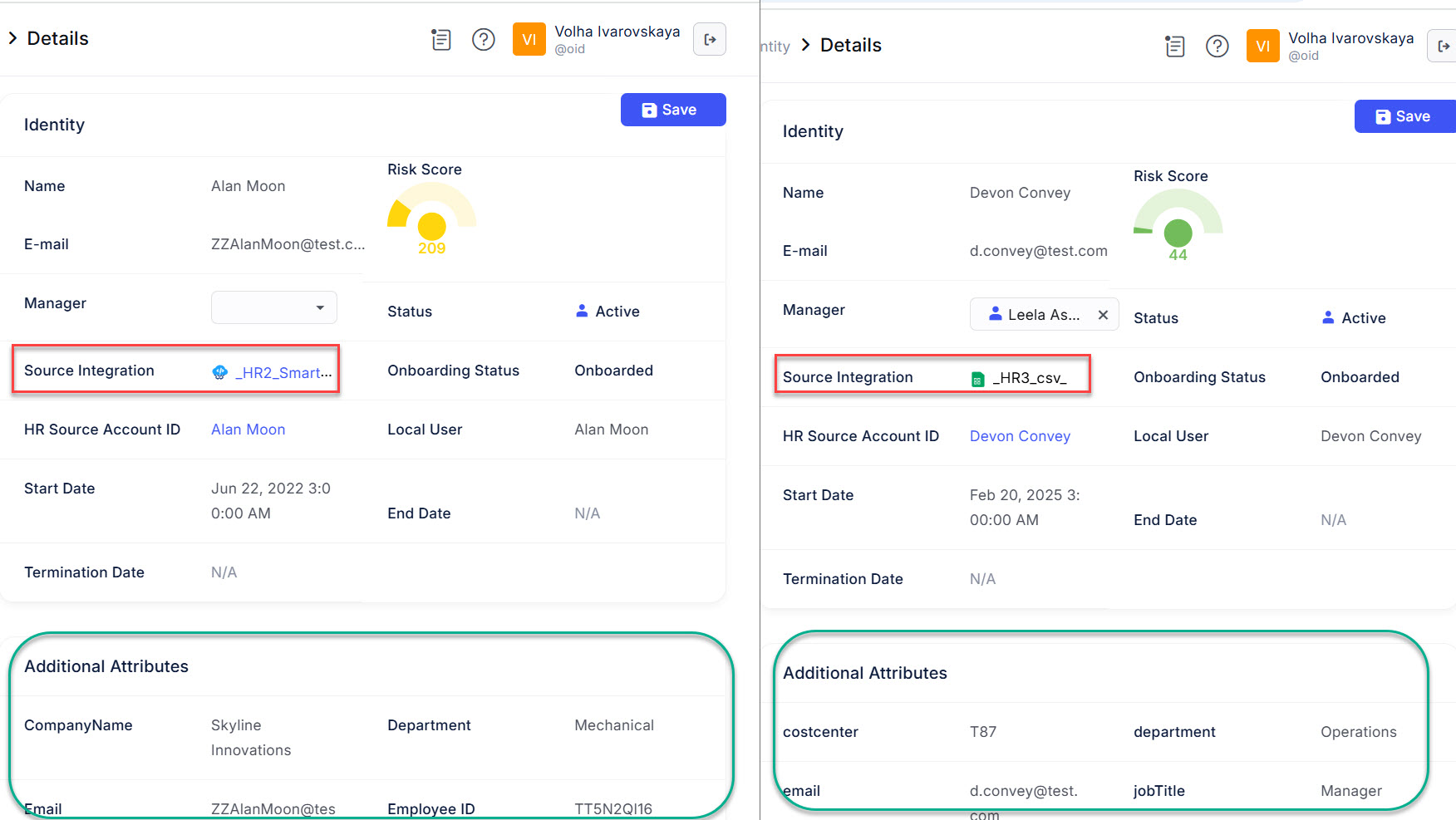Click the Leela As... manager field
Viewport: 1456px width, 820px height.
[1035, 315]
